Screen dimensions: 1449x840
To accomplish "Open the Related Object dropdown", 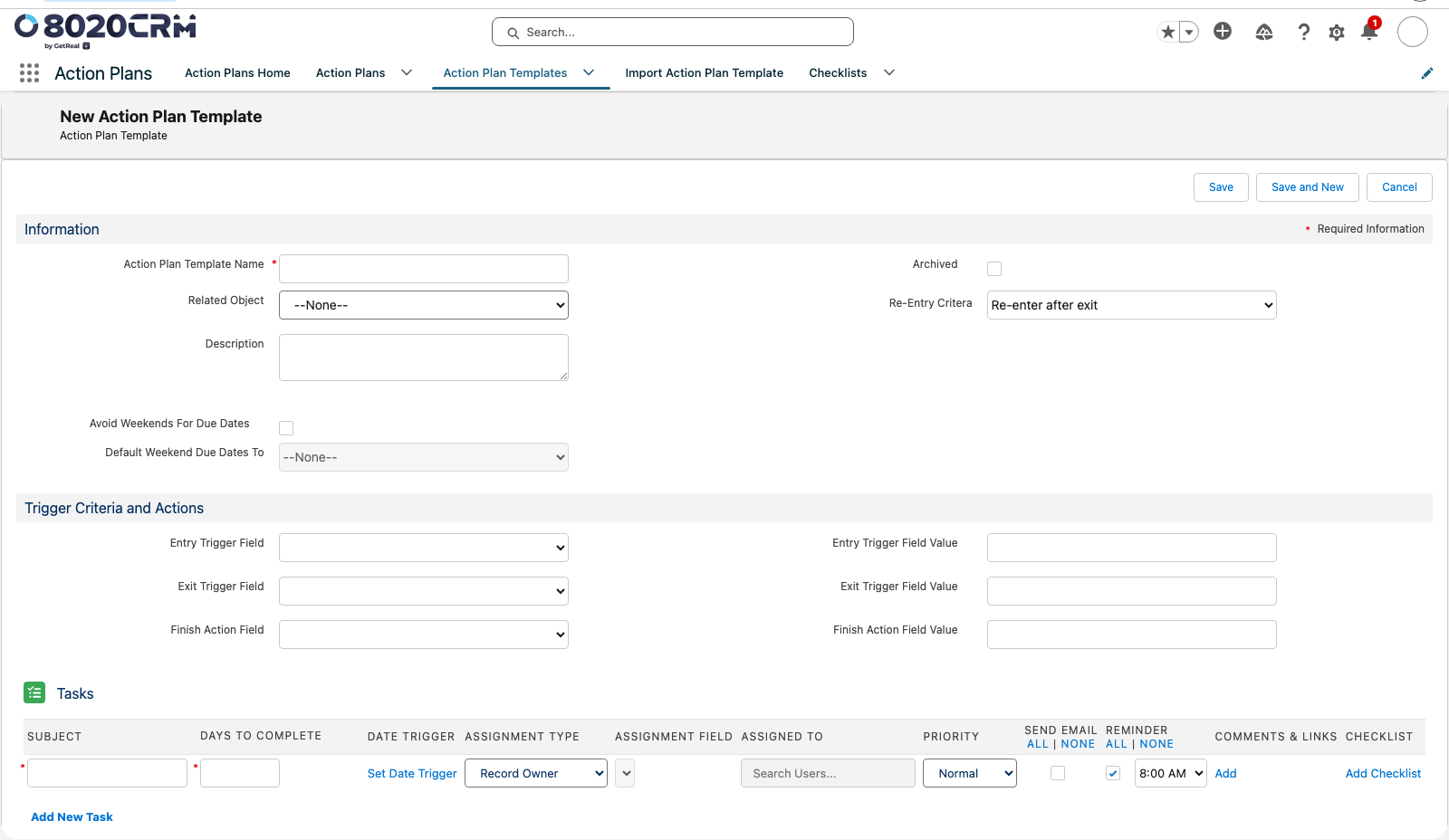I will click(x=424, y=305).
